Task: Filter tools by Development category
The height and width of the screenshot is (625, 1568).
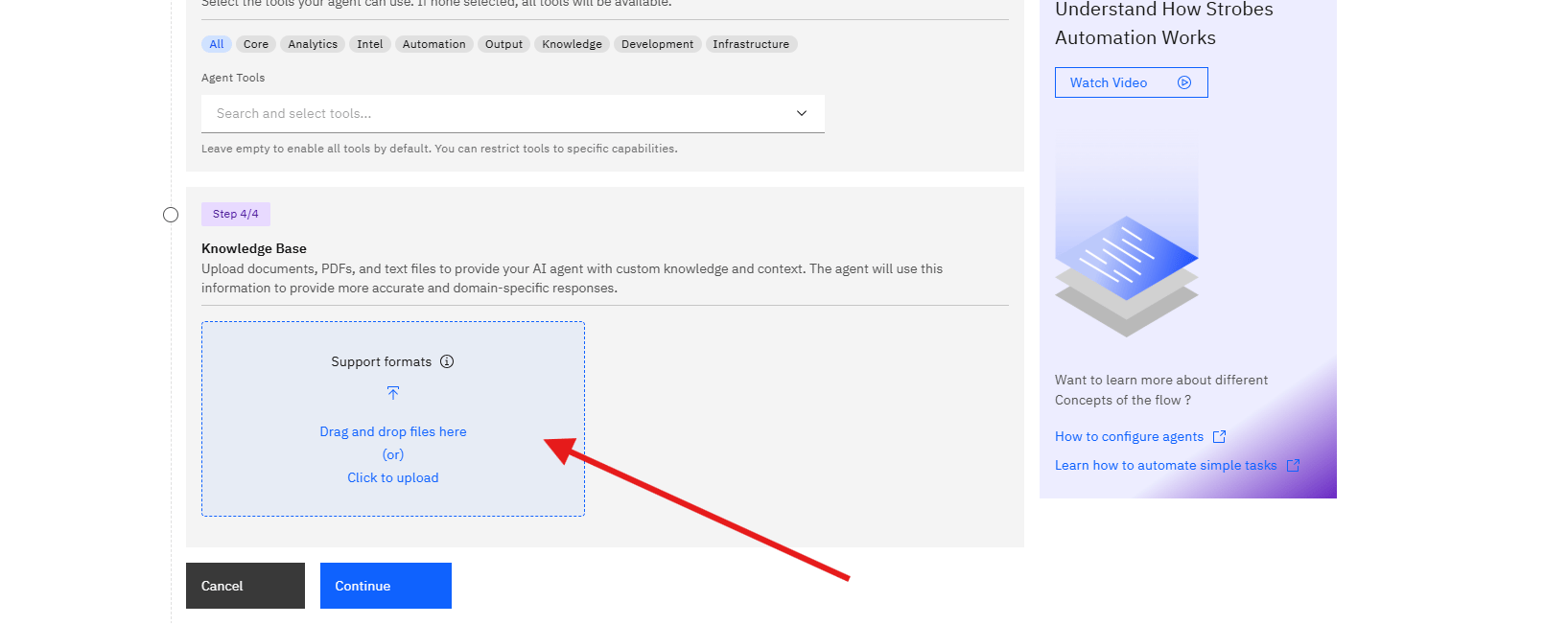Action: pos(658,44)
